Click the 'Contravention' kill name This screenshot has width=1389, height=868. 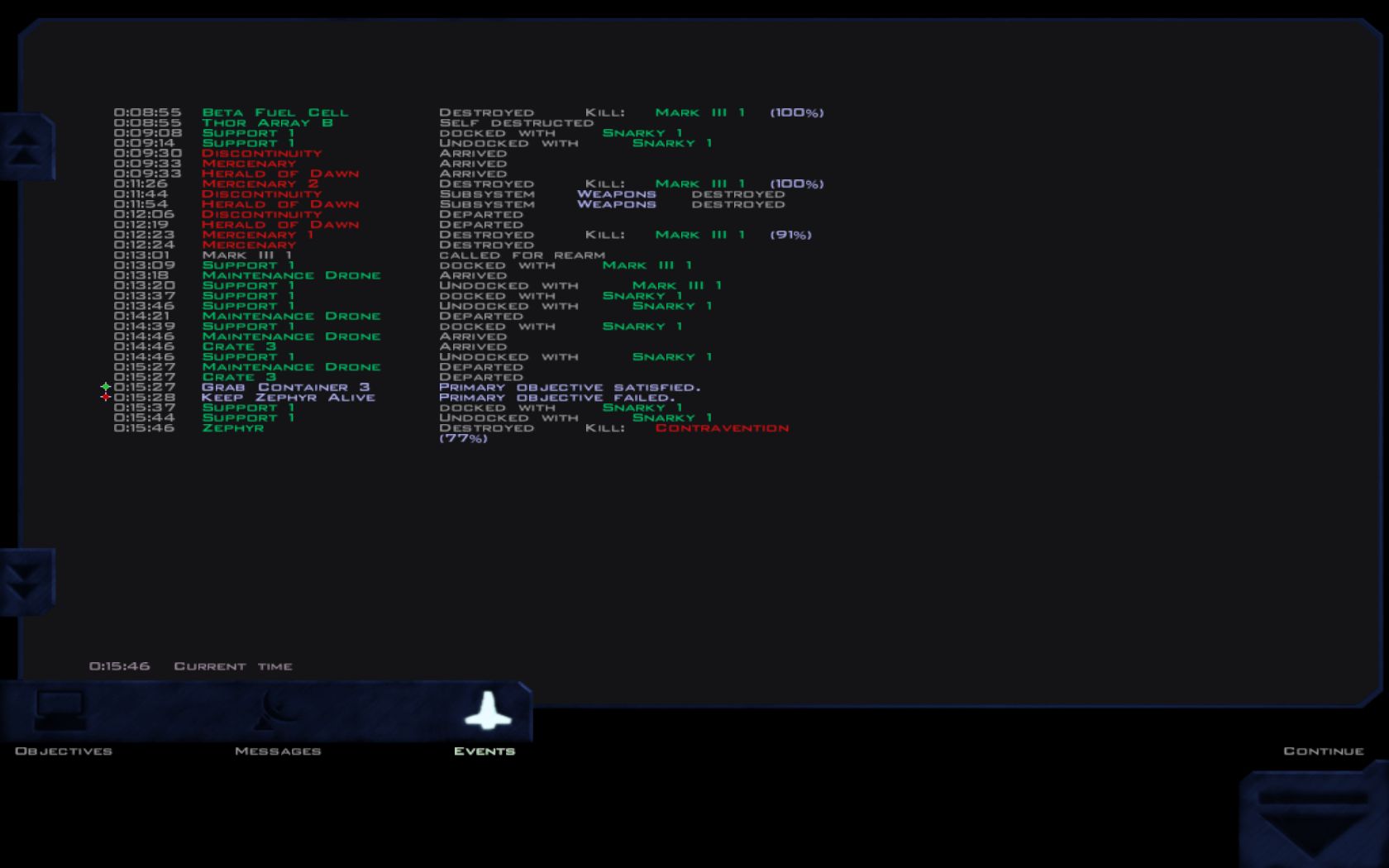tap(722, 427)
